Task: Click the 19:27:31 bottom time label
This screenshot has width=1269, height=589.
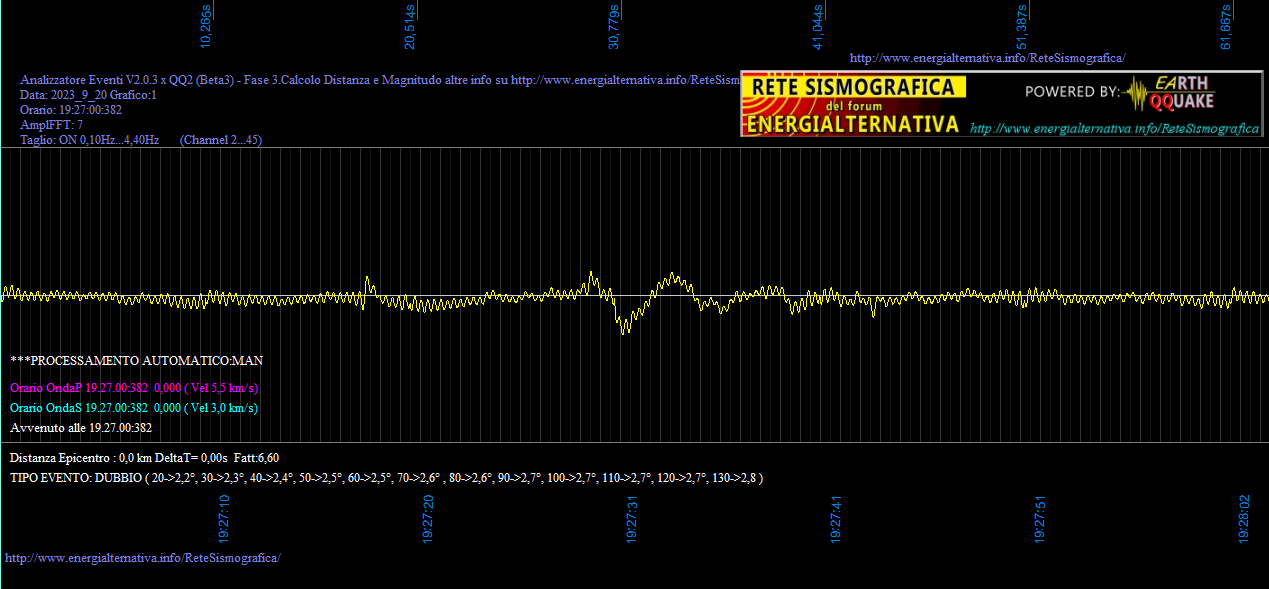Action: pos(632,518)
